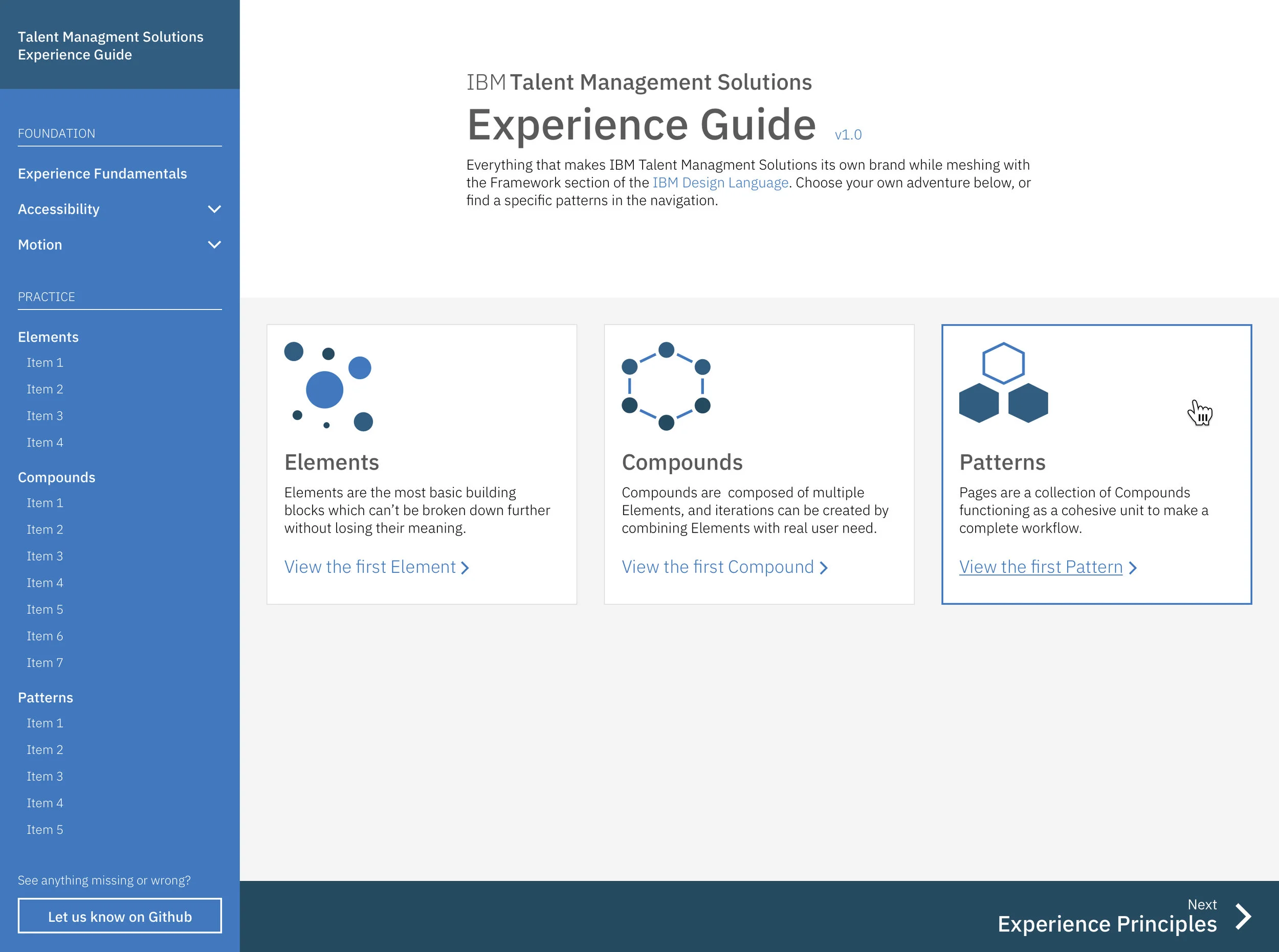Click the large Next arrow chevron
This screenshot has height=952, width=1279.
1244,916
